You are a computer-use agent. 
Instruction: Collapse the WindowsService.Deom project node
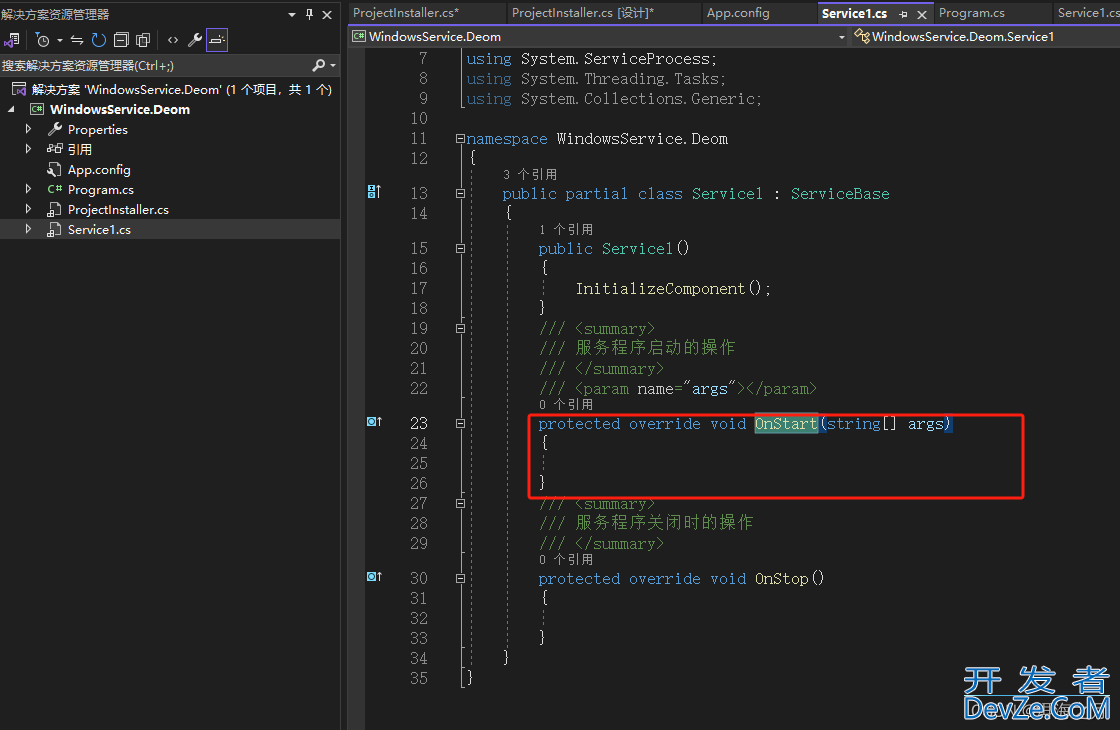[x=11, y=109]
